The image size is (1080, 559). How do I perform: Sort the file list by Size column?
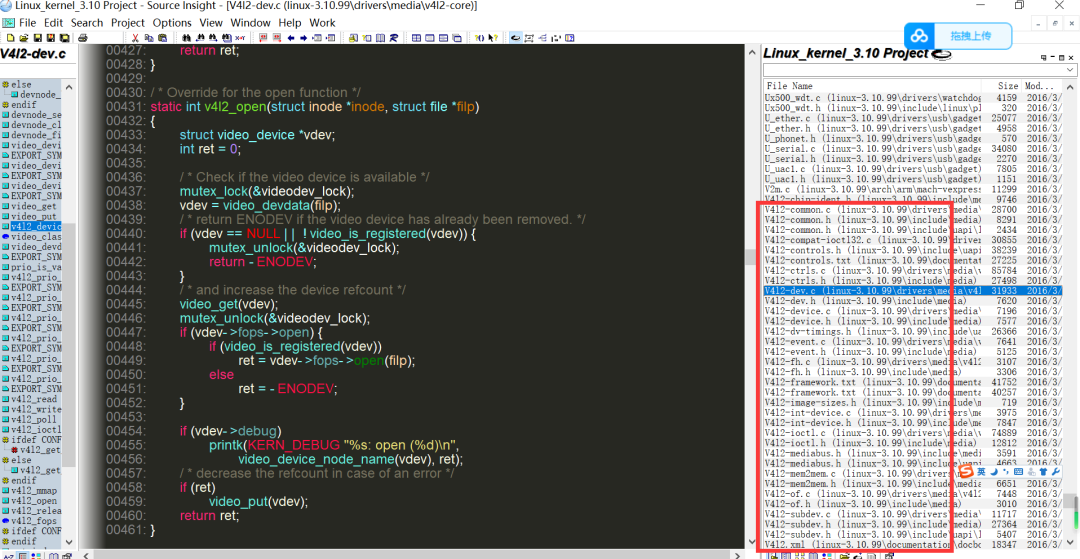(x=1006, y=86)
